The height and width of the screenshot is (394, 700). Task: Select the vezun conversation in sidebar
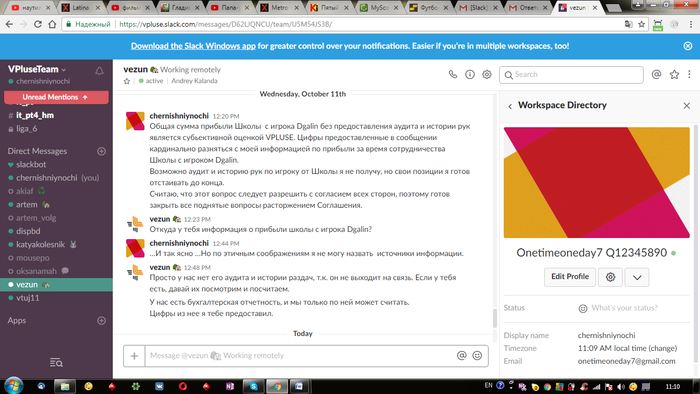pos(56,284)
